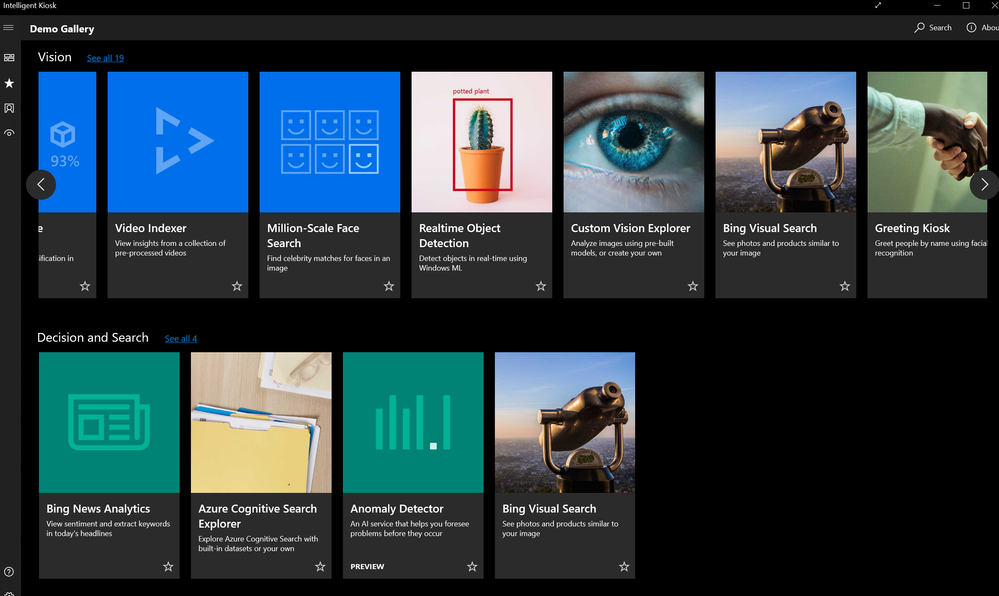This screenshot has height=596, width=999.
Task: Click the Decision and Search heading
Action: coord(92,338)
